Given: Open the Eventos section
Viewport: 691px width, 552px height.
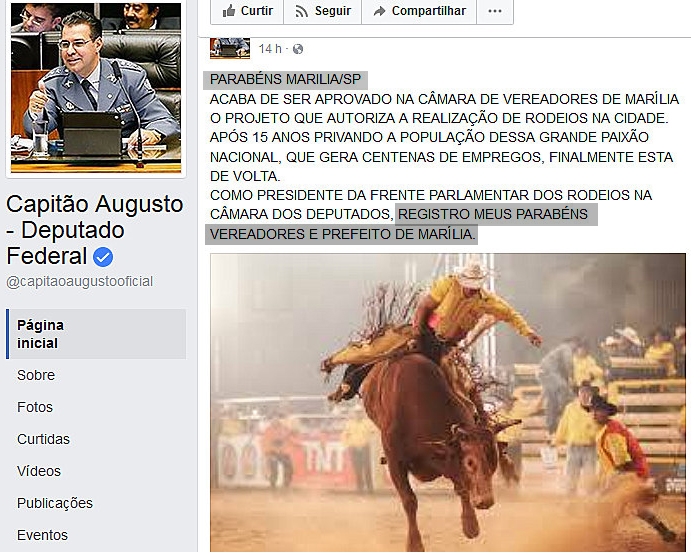Looking at the screenshot, I should (42, 535).
